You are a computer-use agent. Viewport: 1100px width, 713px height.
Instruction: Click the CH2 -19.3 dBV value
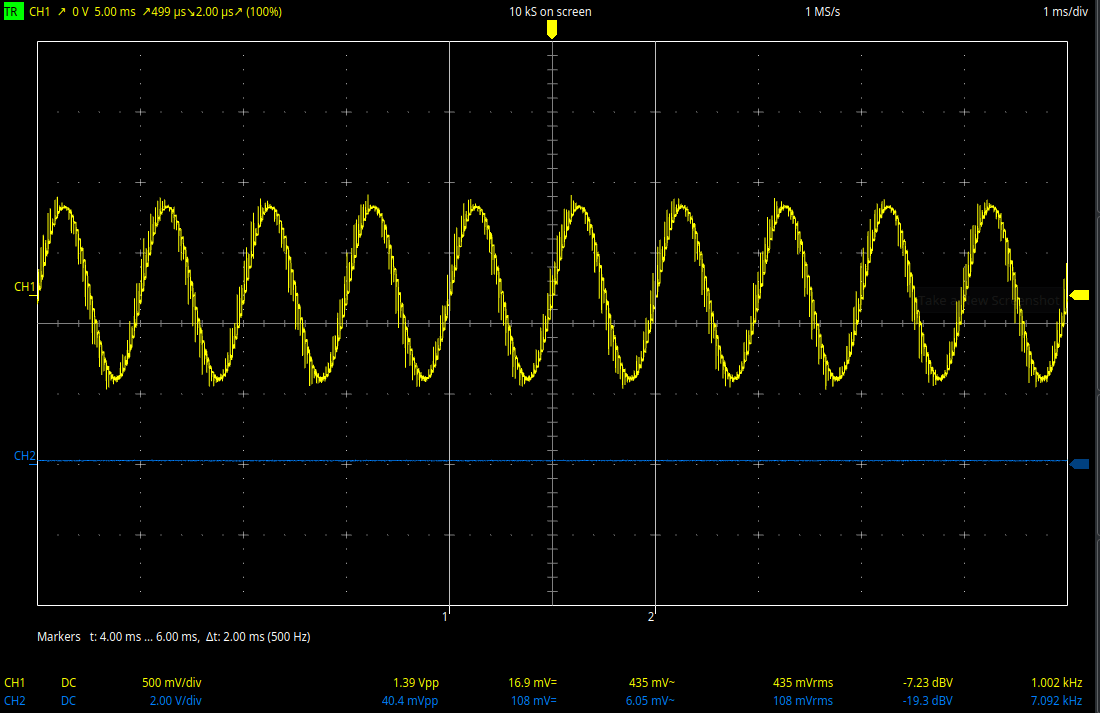(927, 701)
